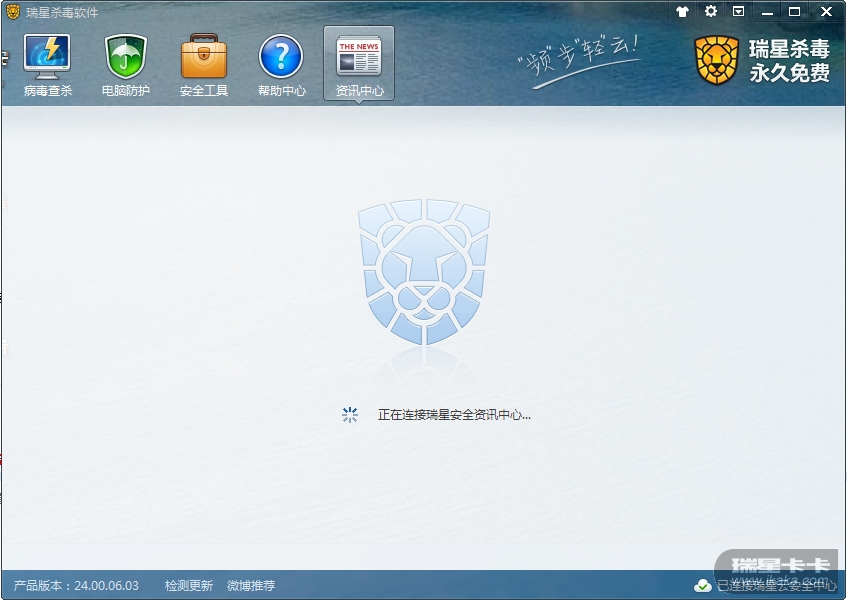Click the 已连接瑞星云安全中心 status text
The width and height of the screenshot is (847, 600).
[777, 585]
